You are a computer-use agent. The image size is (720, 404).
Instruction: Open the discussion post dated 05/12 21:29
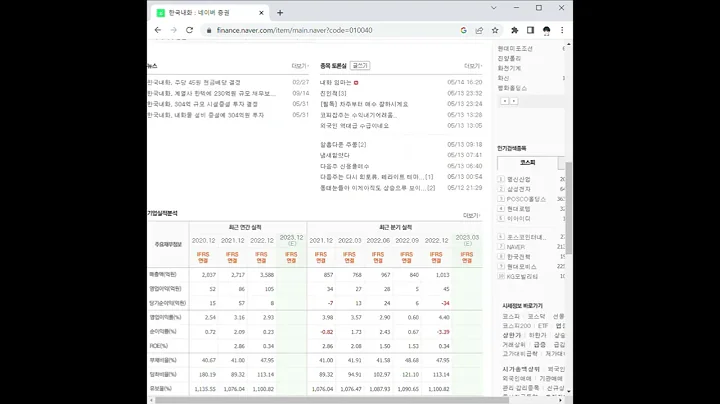click(377, 188)
